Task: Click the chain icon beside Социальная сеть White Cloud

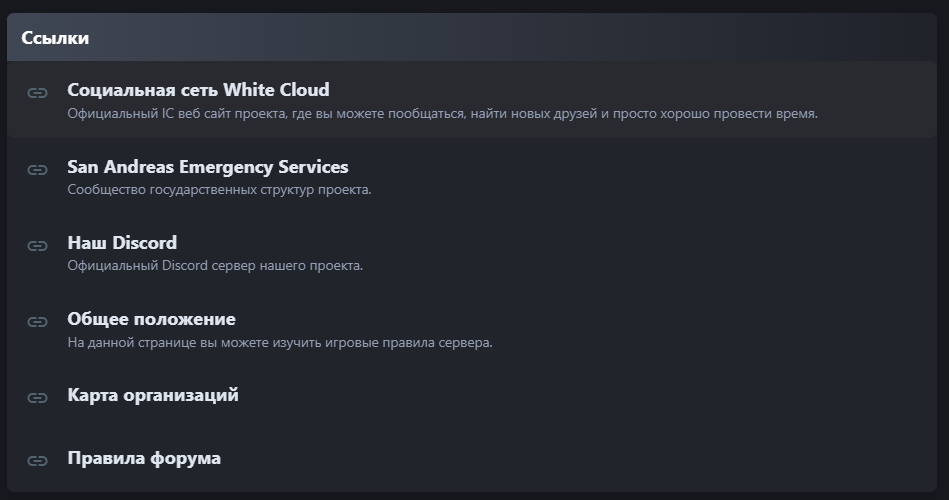Action: (x=38, y=93)
